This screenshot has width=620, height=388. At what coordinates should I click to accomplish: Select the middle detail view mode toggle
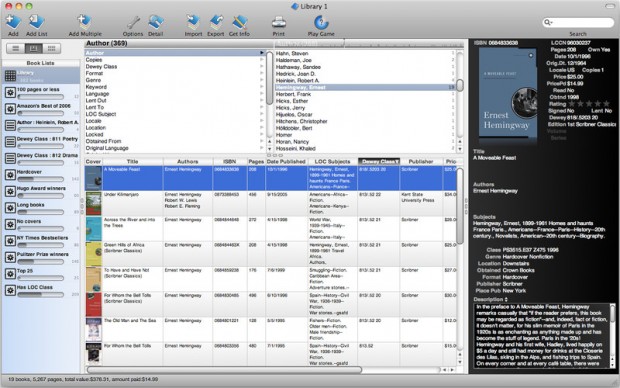pos(34,48)
